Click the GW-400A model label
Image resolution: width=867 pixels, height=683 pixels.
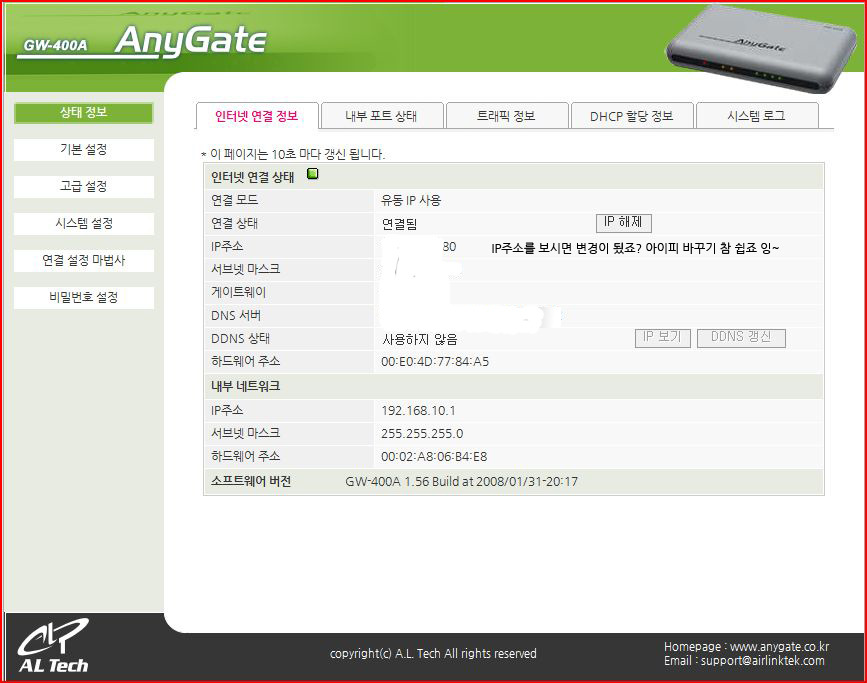pyautogui.click(x=55, y=46)
